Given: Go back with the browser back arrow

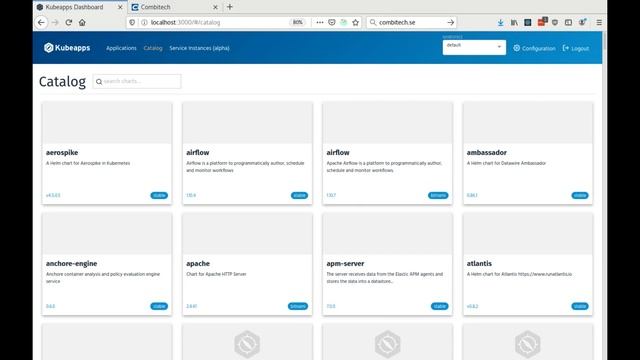Looking at the screenshot, I should (x=41, y=22).
